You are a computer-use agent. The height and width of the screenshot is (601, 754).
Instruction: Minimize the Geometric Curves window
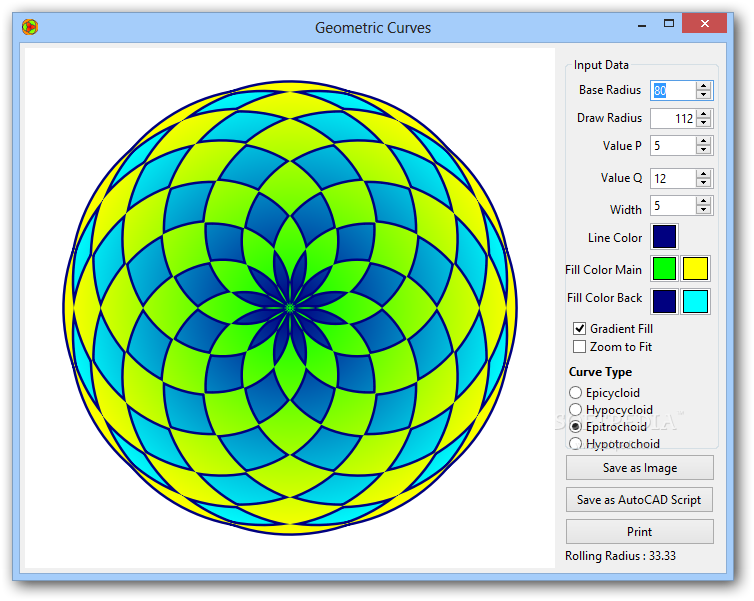pyautogui.click(x=642, y=24)
